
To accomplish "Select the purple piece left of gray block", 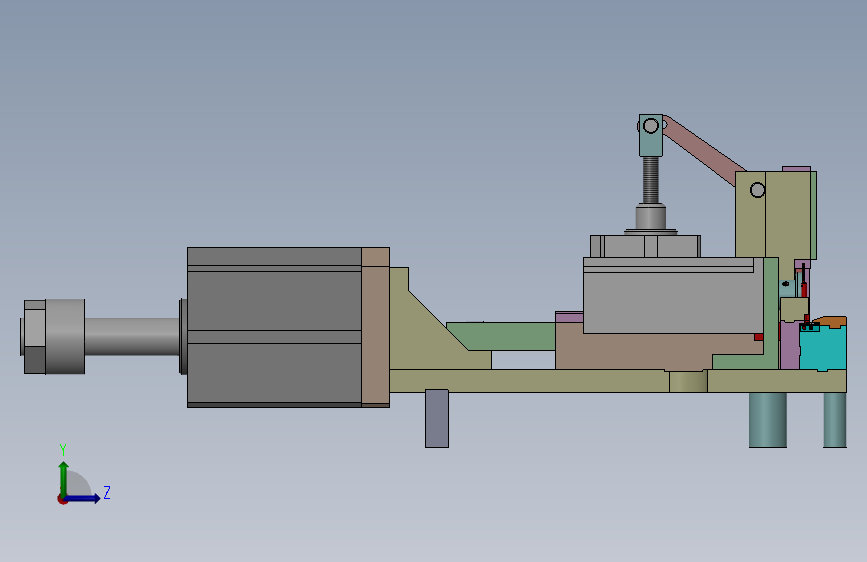I will 570,317.
